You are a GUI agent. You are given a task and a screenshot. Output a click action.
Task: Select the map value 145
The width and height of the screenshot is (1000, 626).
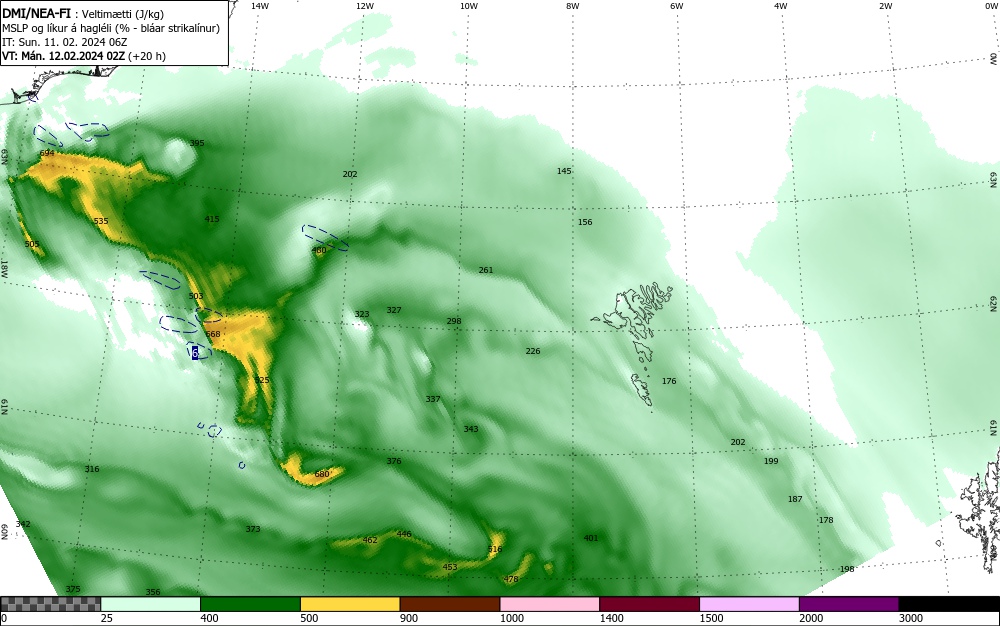pos(564,171)
